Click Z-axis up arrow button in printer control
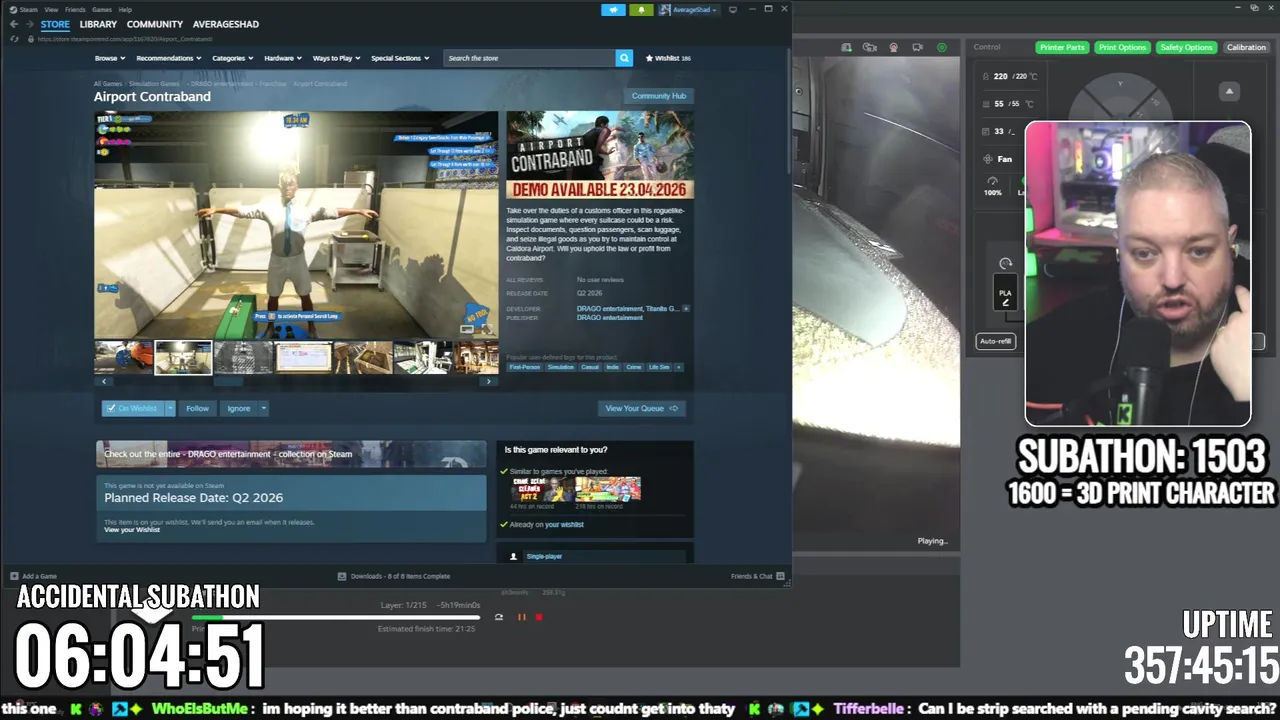The height and width of the screenshot is (720, 1280). coord(1230,92)
